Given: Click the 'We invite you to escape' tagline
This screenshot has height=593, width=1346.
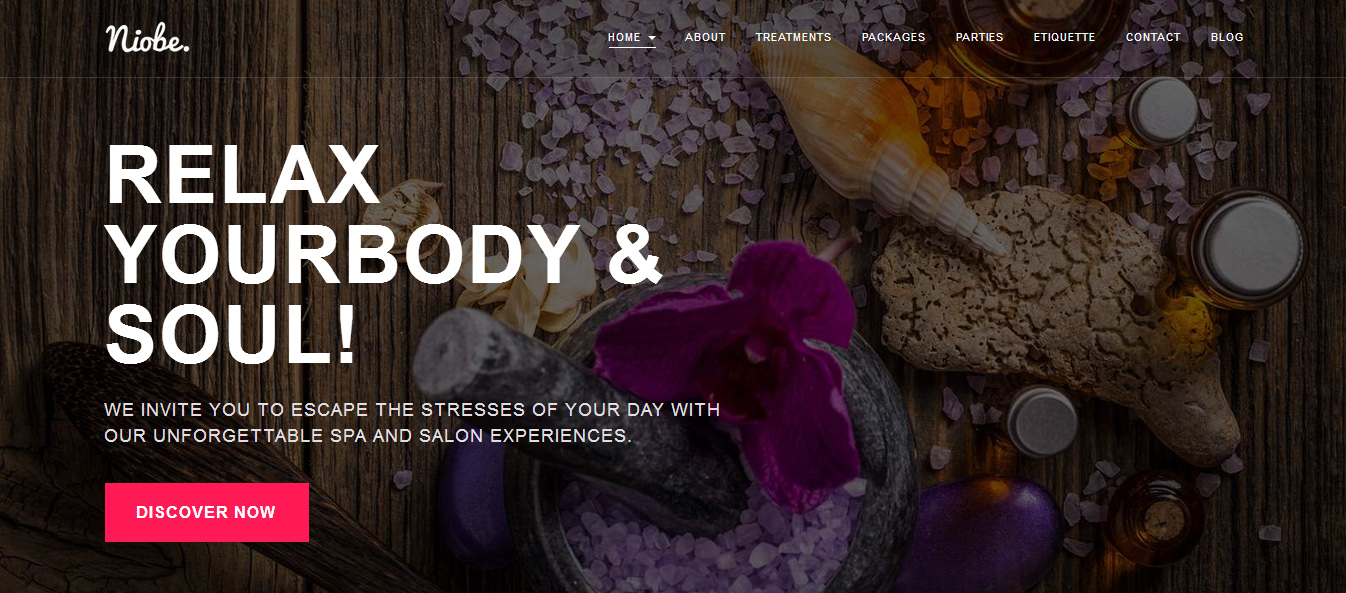Looking at the screenshot, I should pos(412,410).
